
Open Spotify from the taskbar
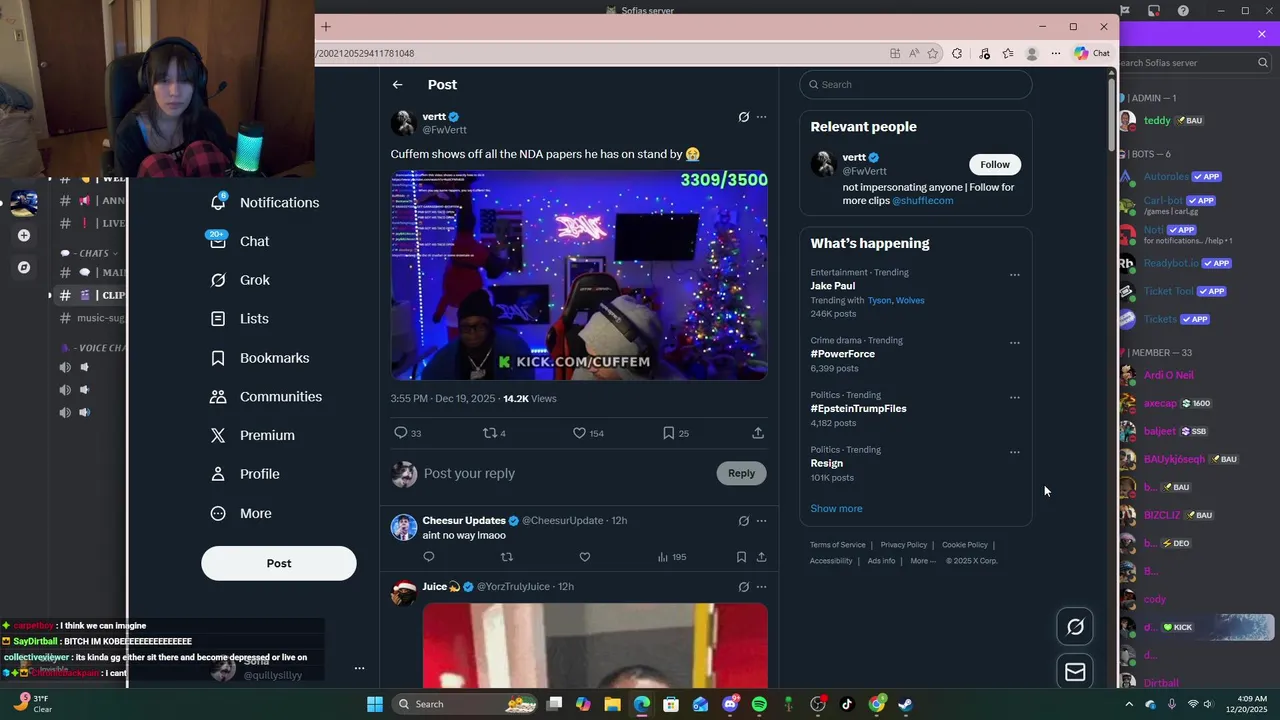pyautogui.click(x=759, y=704)
